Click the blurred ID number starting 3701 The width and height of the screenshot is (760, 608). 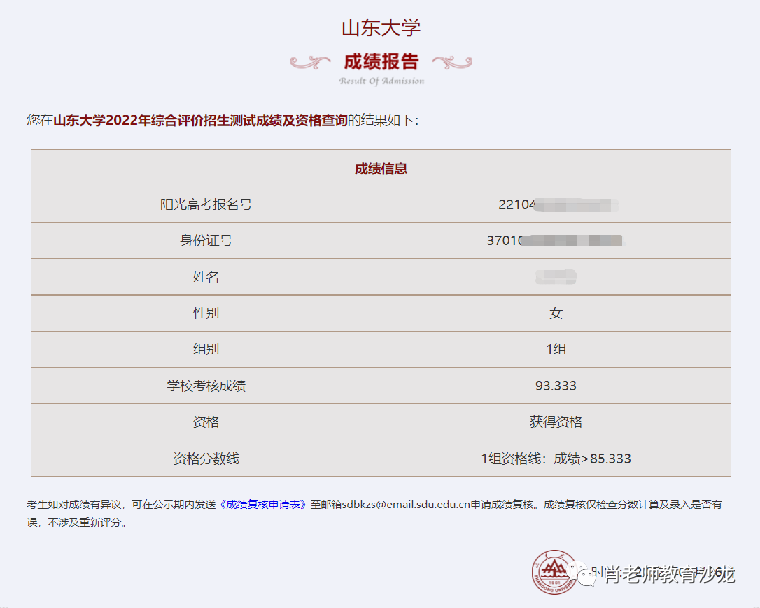555,240
